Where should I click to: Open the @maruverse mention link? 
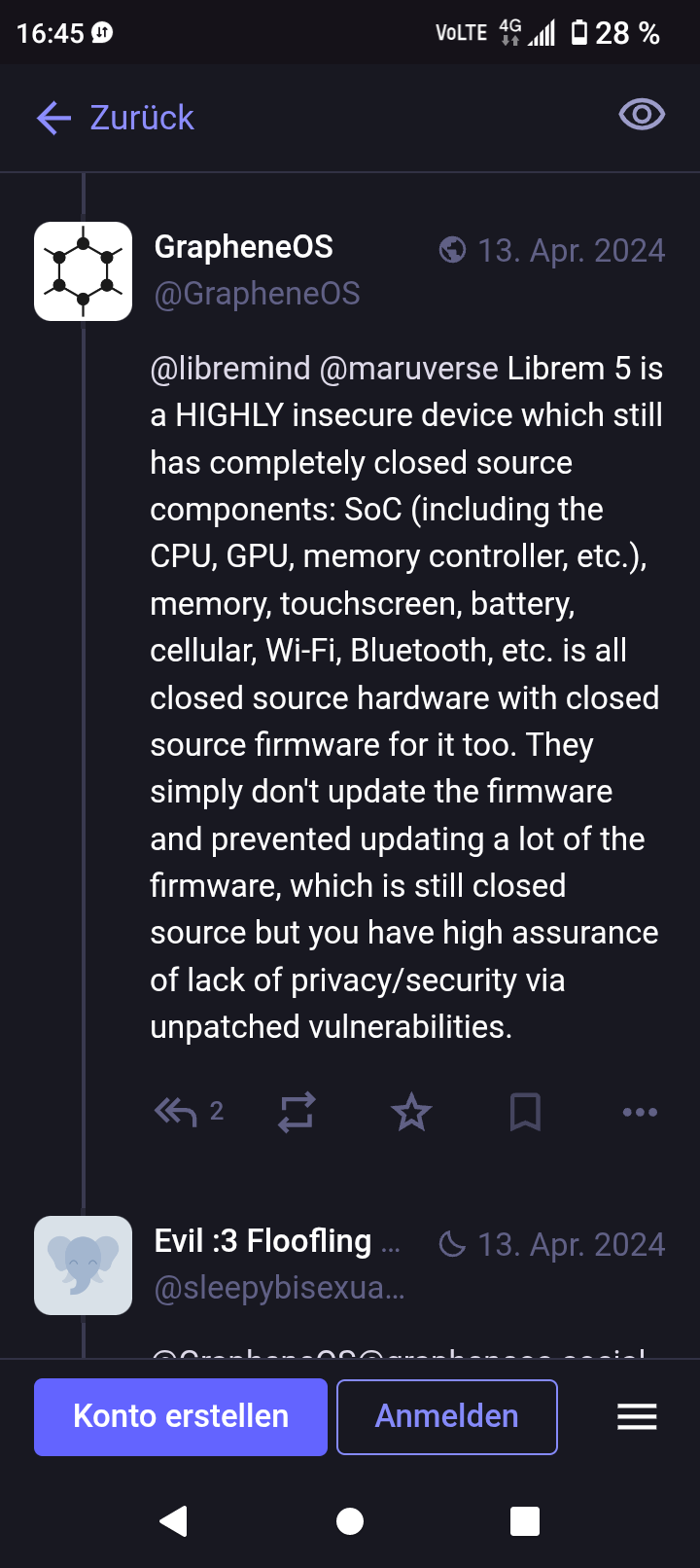(x=408, y=369)
